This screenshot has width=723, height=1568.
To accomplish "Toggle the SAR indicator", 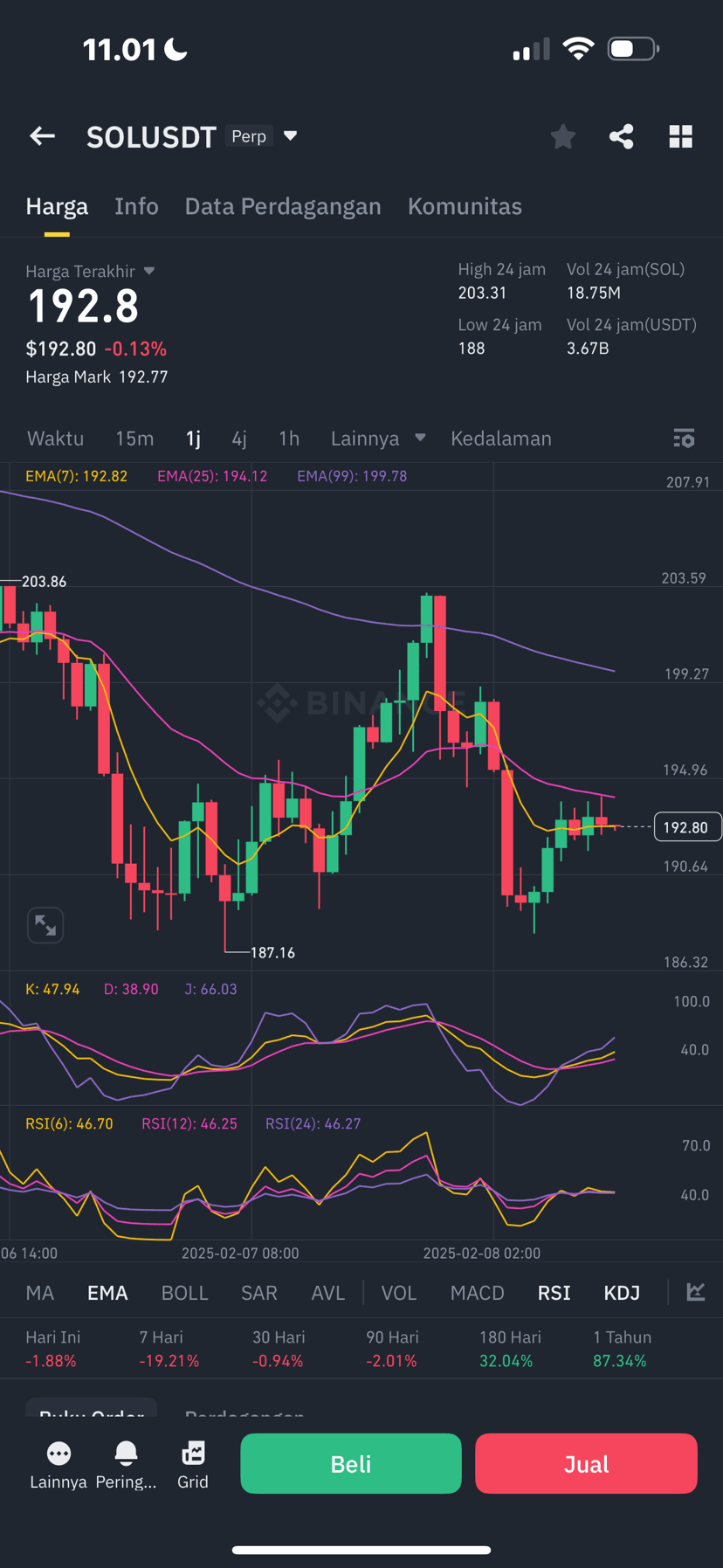I will pos(259,1293).
